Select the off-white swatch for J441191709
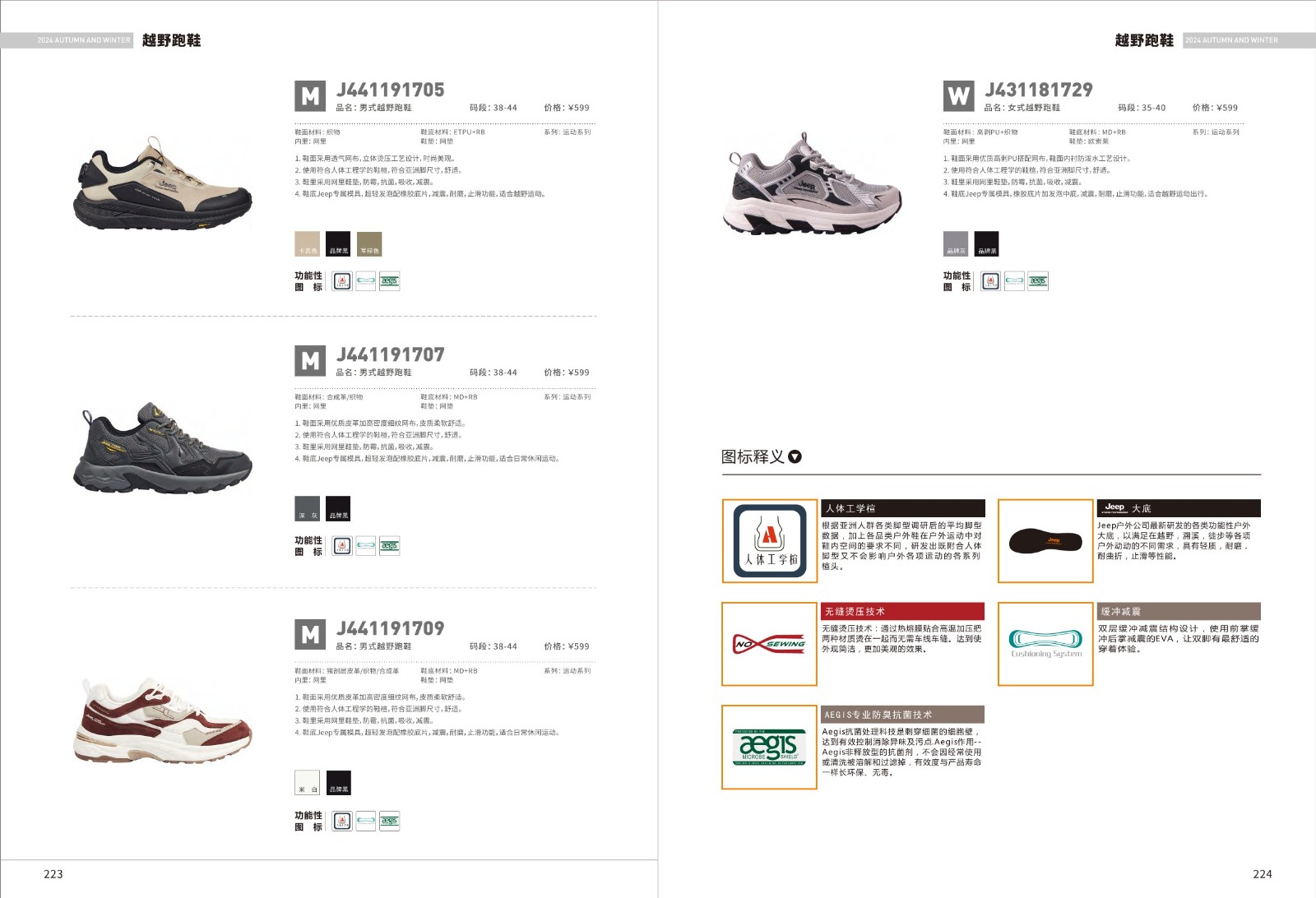 point(307,783)
